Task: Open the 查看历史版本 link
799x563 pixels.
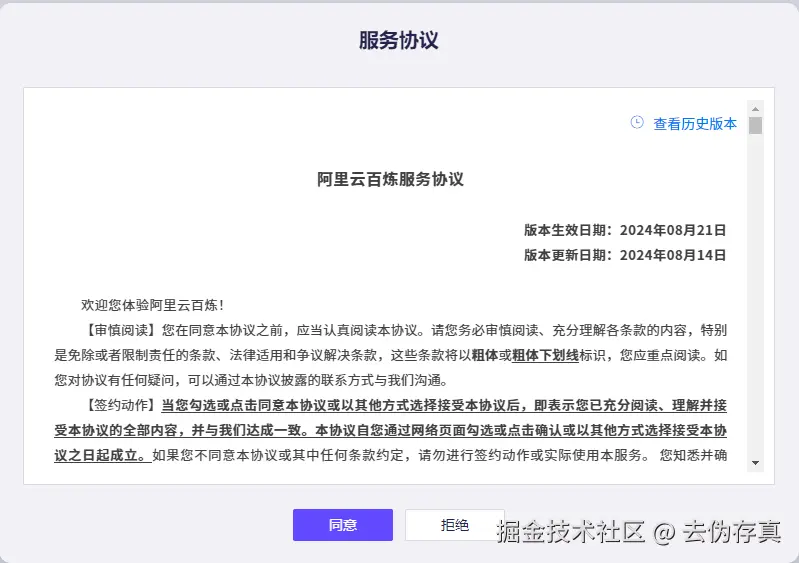Action: click(695, 124)
